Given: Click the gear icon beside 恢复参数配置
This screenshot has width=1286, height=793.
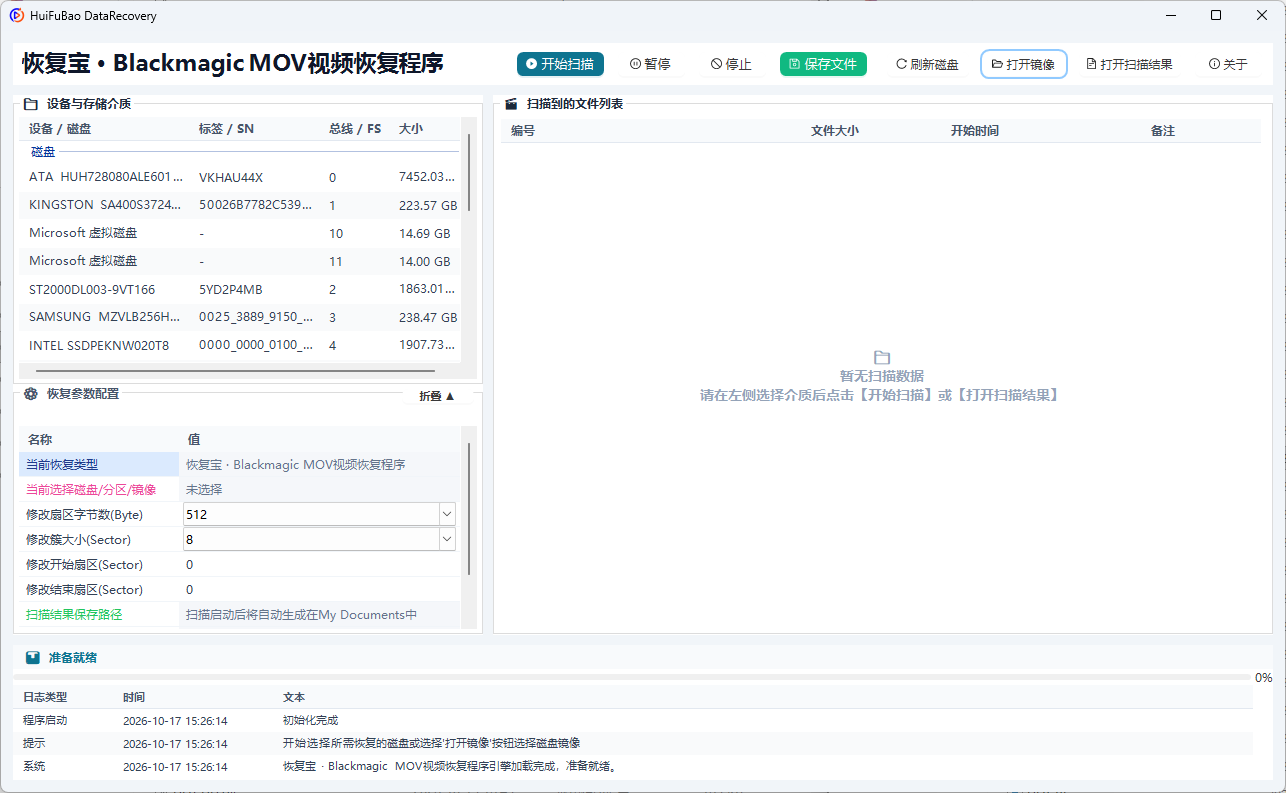Looking at the screenshot, I should tap(31, 394).
